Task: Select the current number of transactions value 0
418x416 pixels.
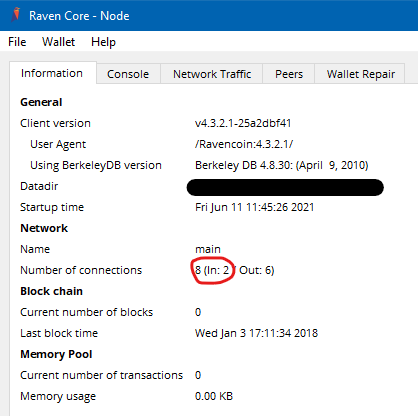Action: click(198, 375)
